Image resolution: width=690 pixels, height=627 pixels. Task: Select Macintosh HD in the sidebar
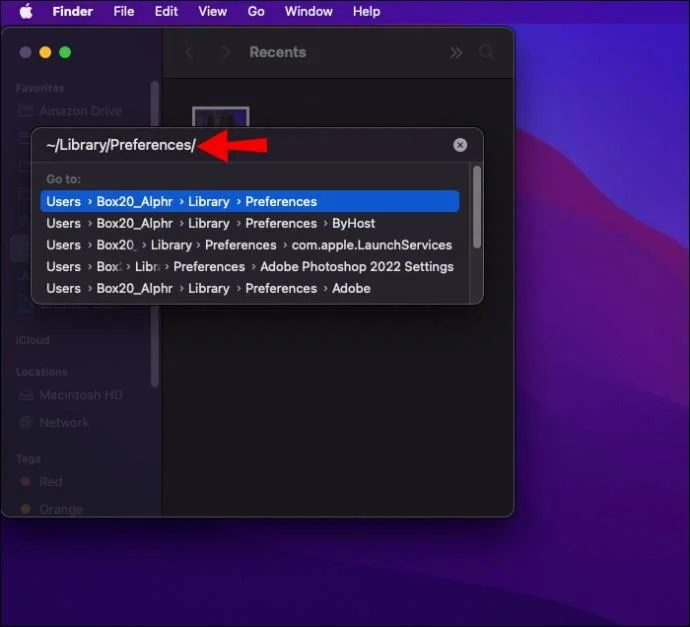(70, 395)
